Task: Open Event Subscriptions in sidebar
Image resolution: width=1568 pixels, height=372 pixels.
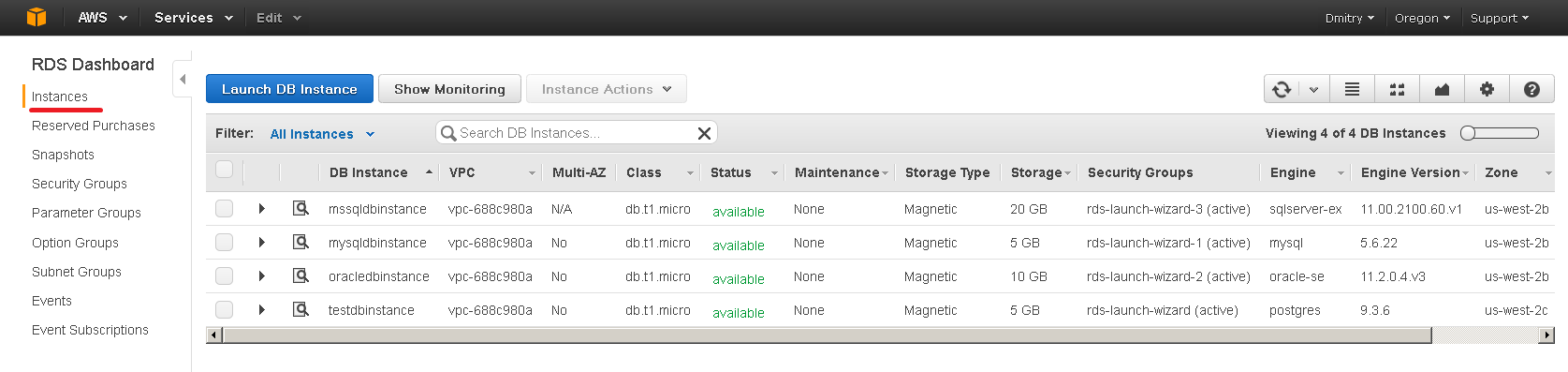Action: pyautogui.click(x=90, y=330)
